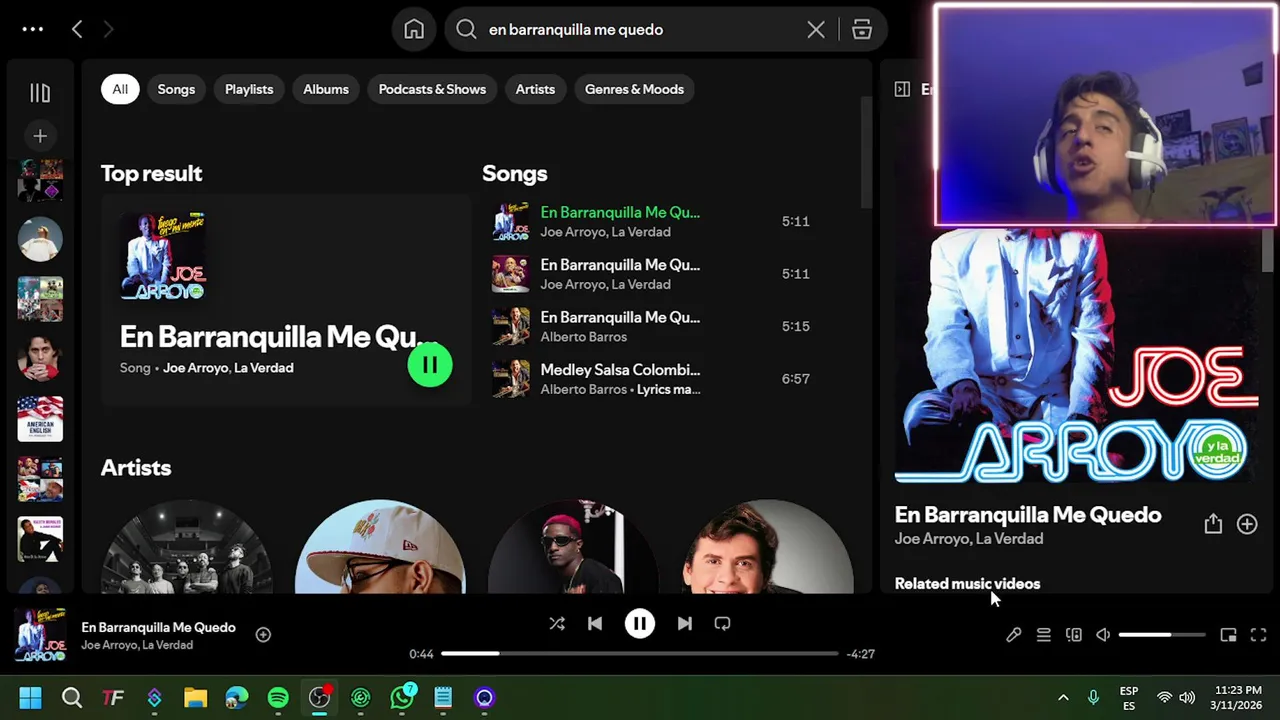Filter results by Playlists
This screenshot has width=1280, height=720.
(x=249, y=89)
